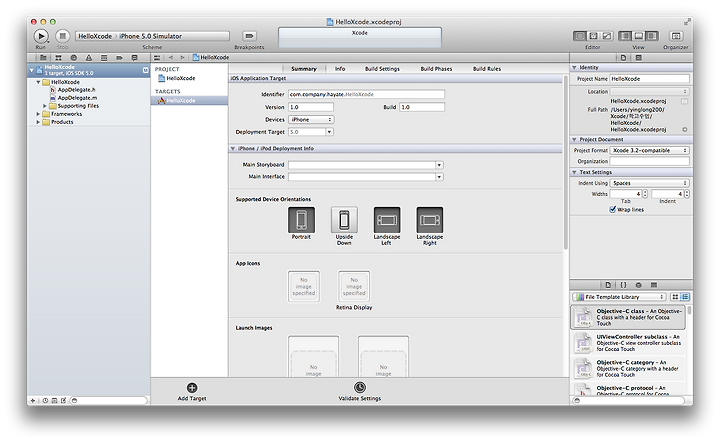The image size is (720, 443).
Task: Show the Code Snippet library icon
Action: [623, 285]
